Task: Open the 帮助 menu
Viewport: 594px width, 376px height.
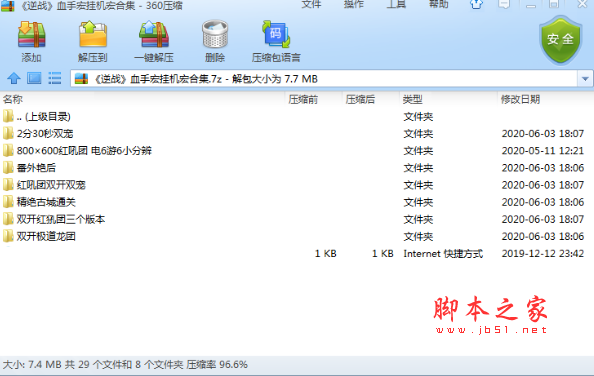Action: coord(439,4)
